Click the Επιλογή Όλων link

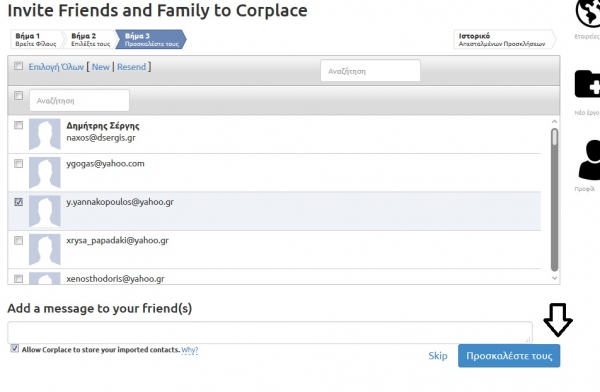click(56, 67)
